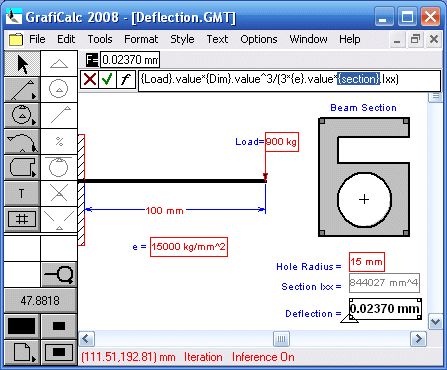Screen dimensions: 447x370
Task: Click the Hole Radius = label
Action: coord(309,267)
